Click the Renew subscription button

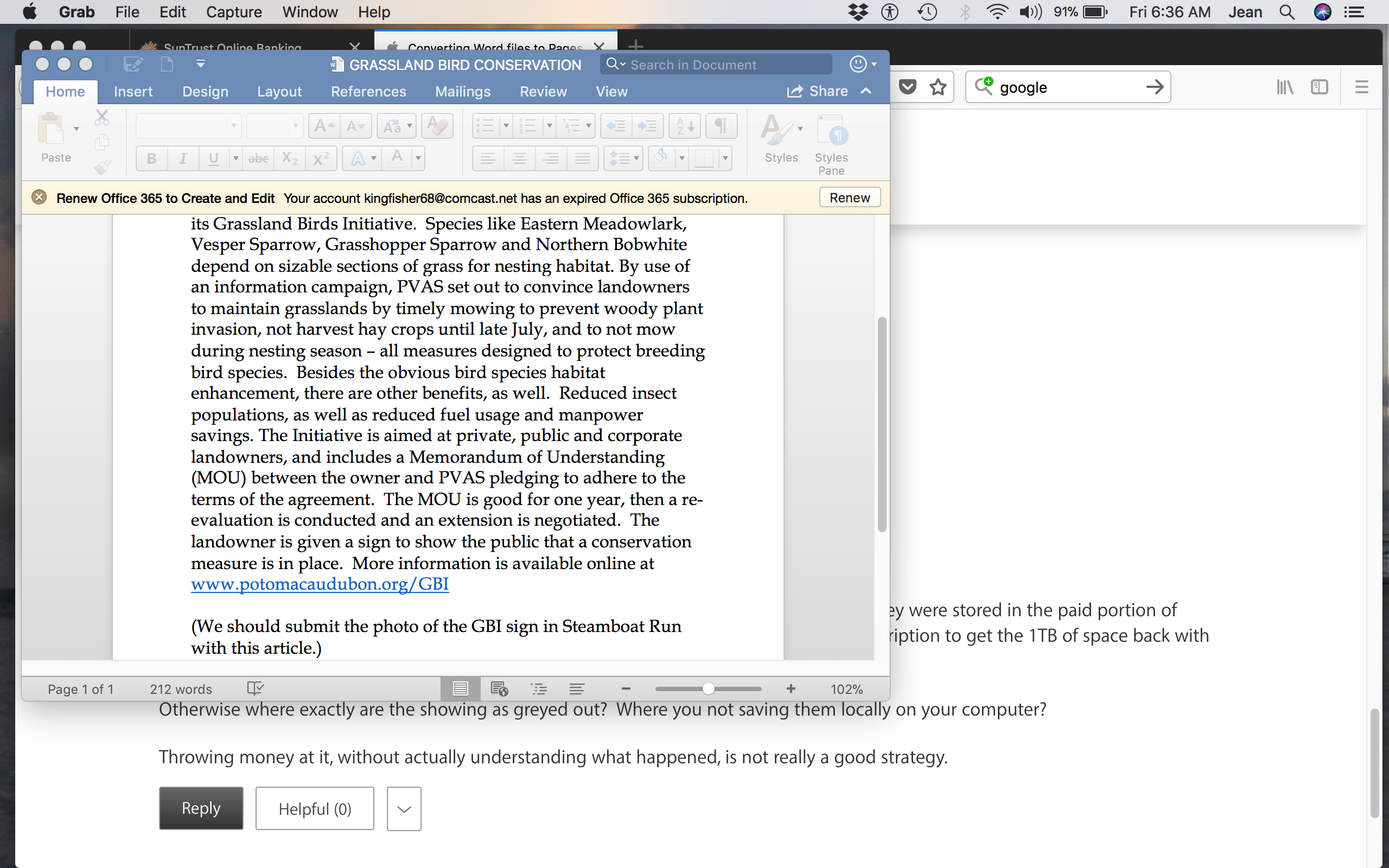coord(849,197)
